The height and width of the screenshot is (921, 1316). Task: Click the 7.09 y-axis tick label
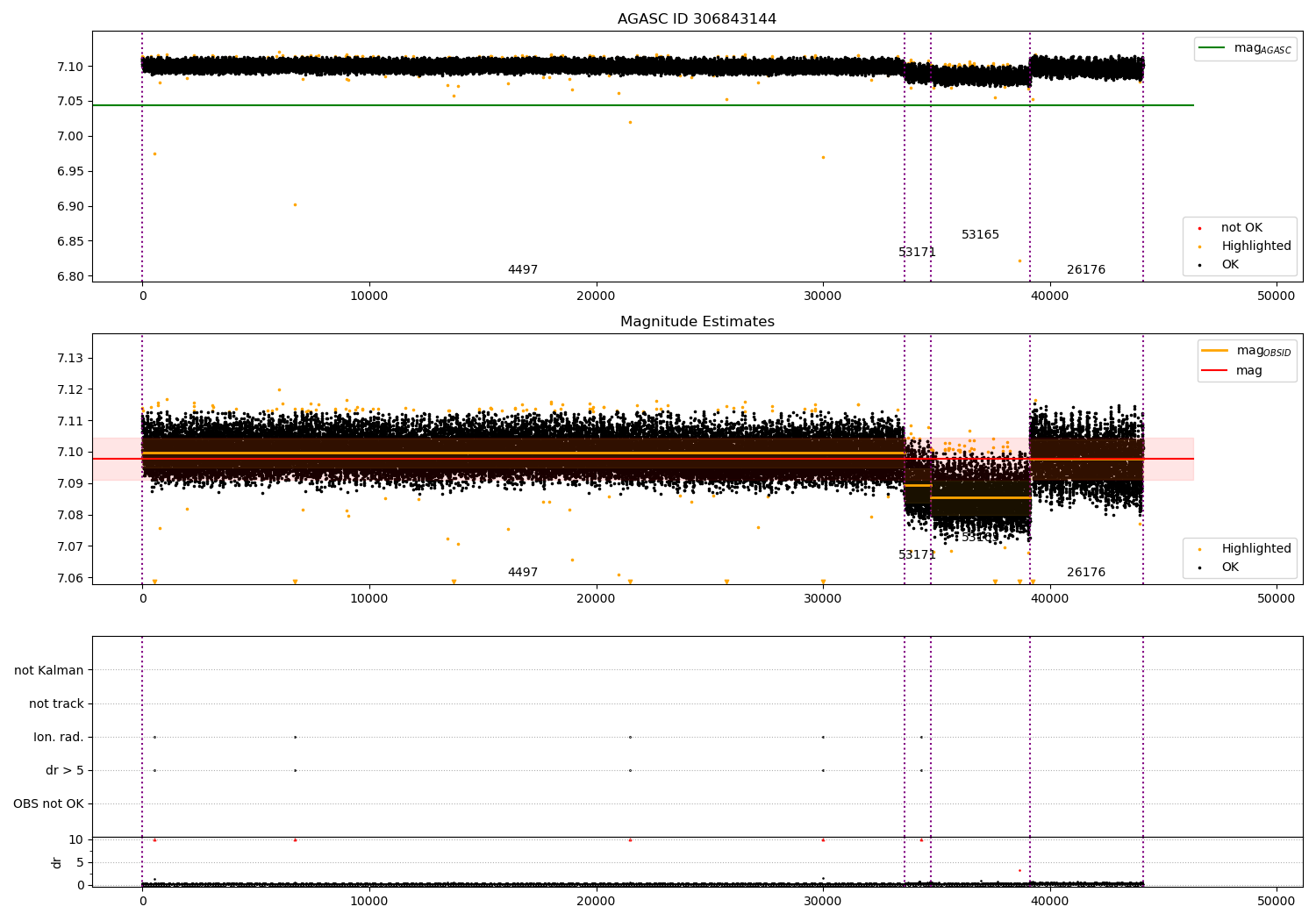(70, 484)
